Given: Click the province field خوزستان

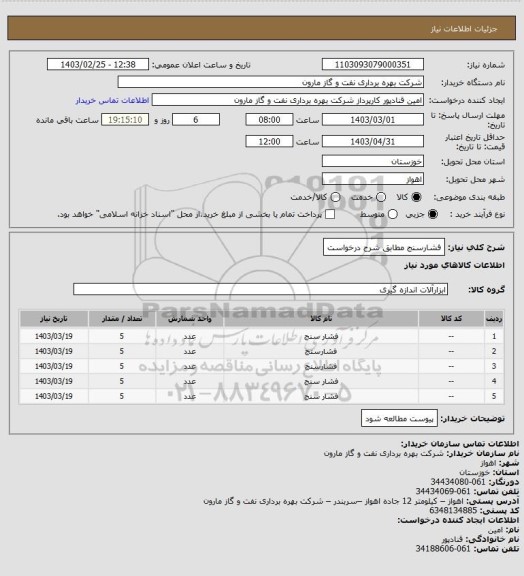Looking at the screenshot, I should [x=373, y=161].
